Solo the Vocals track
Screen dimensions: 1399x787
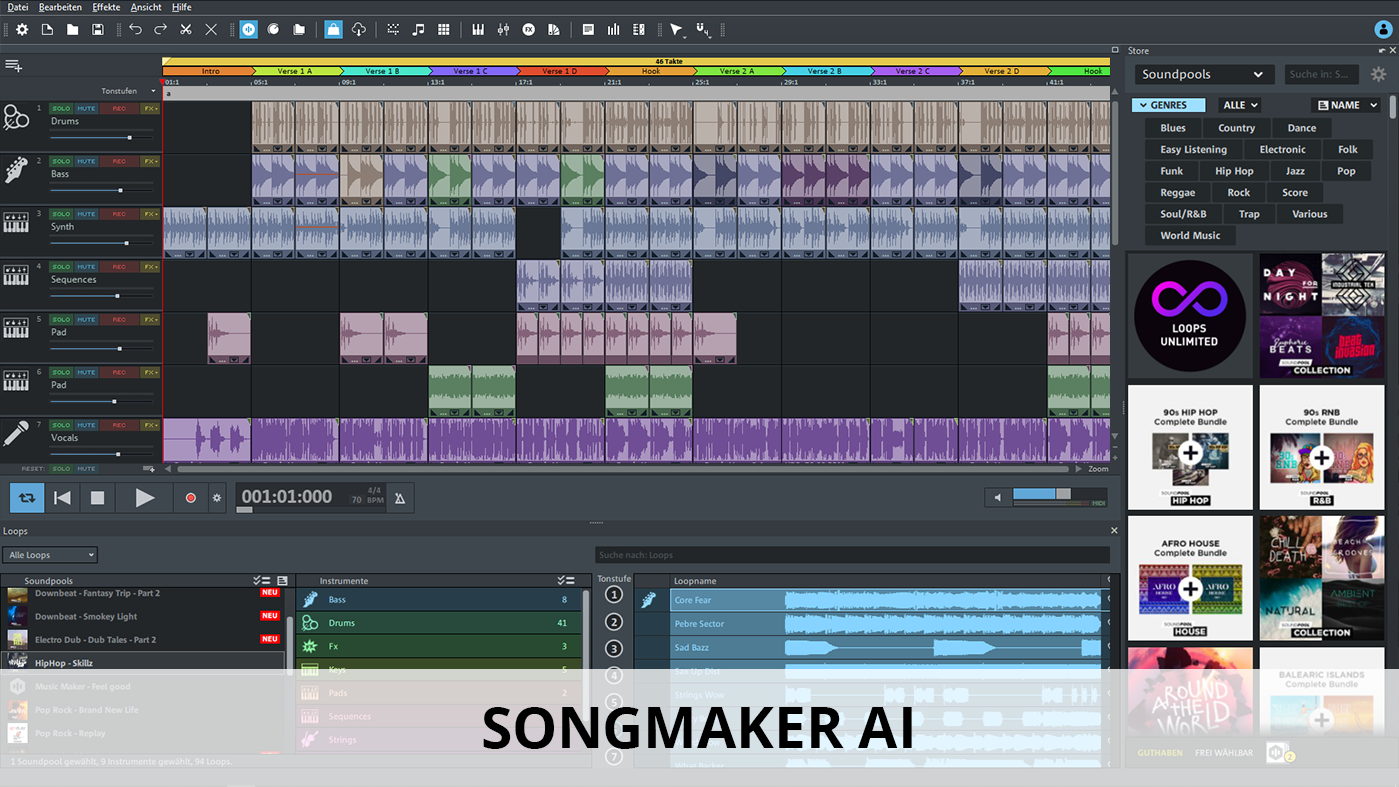[x=61, y=425]
